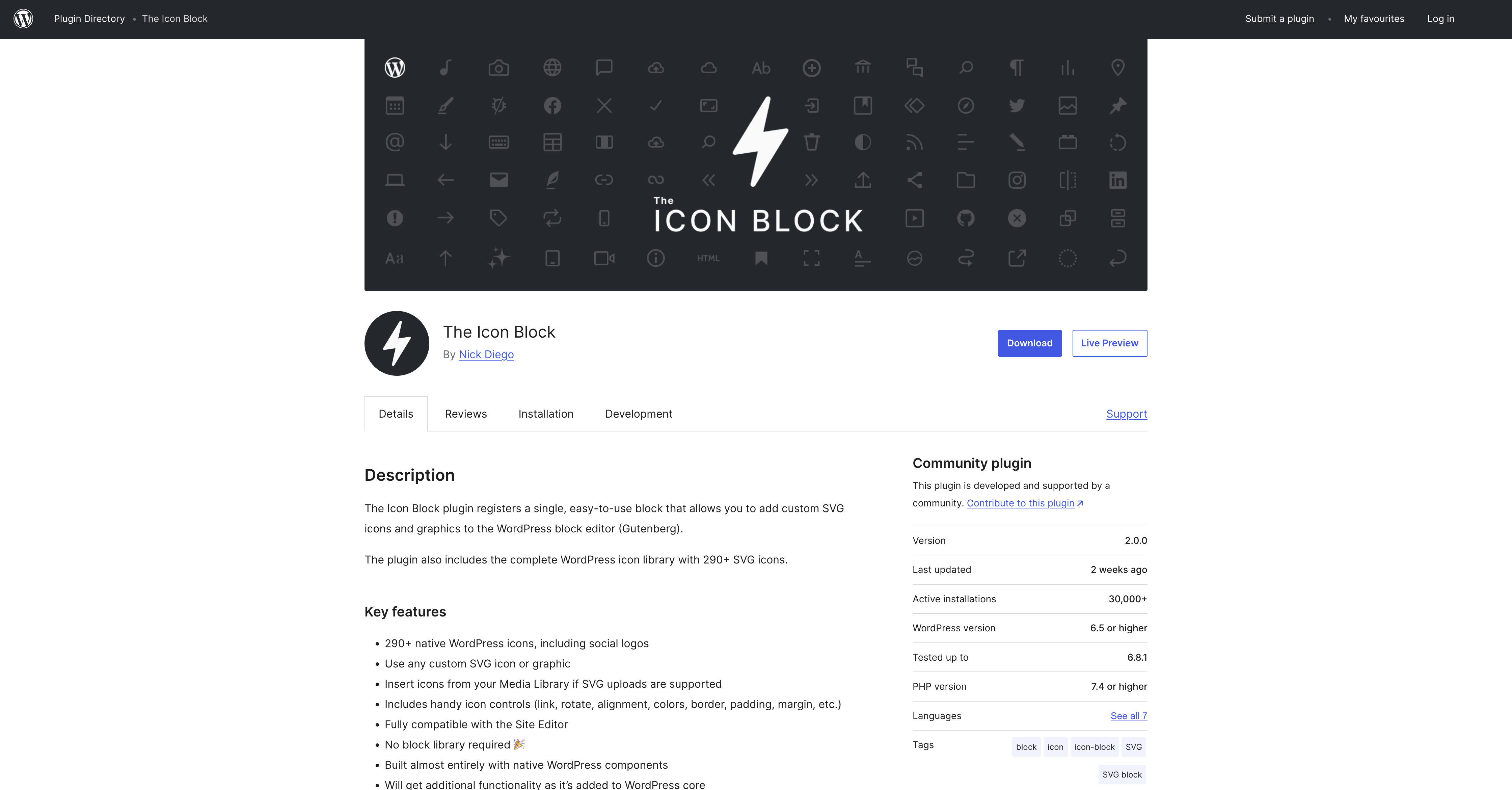Click the GitHub icon in banner
The width and height of the screenshot is (1512, 790).
click(x=966, y=218)
